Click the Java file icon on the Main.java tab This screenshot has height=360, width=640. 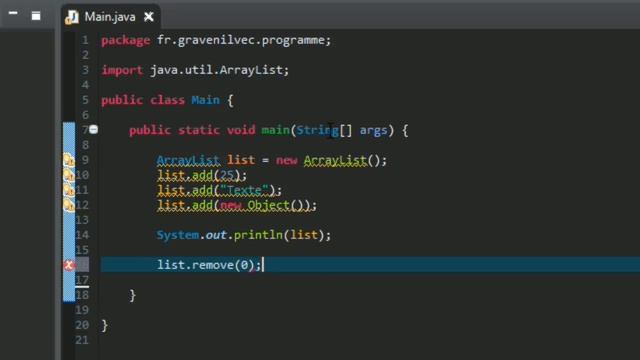tap(72, 17)
